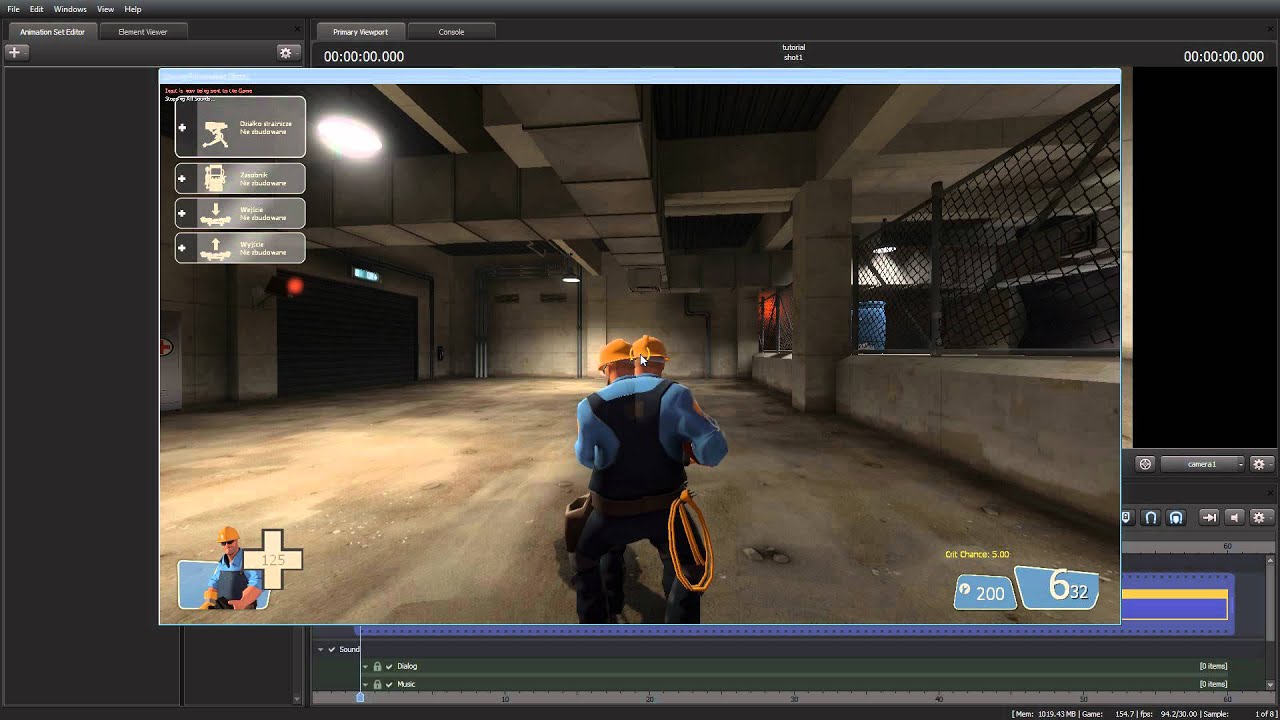The image size is (1280, 720).
Task: Toggle lock on the Dialog track
Action: [x=377, y=666]
